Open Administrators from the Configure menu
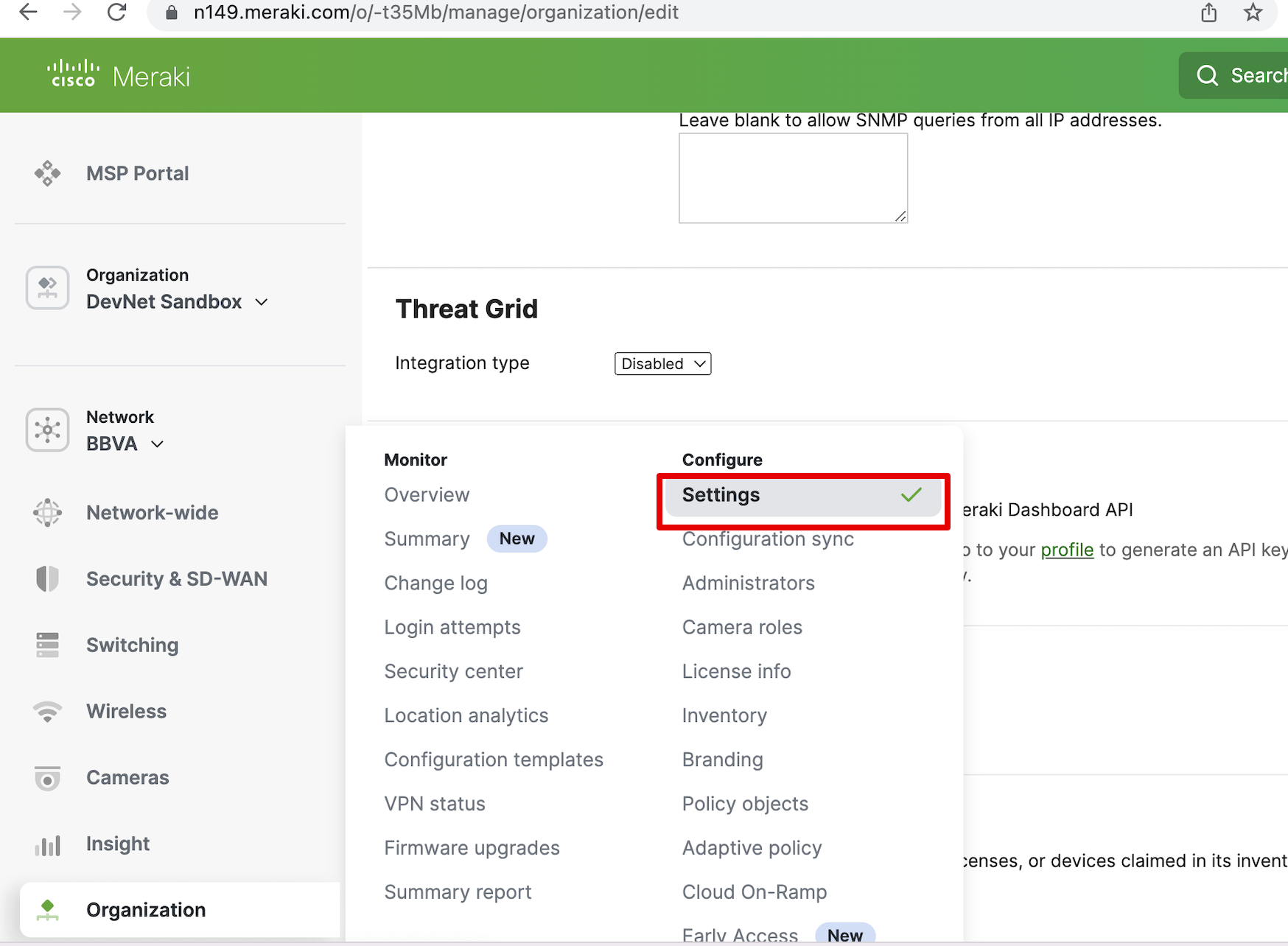Image resolution: width=1288 pixels, height=946 pixels. point(748,584)
